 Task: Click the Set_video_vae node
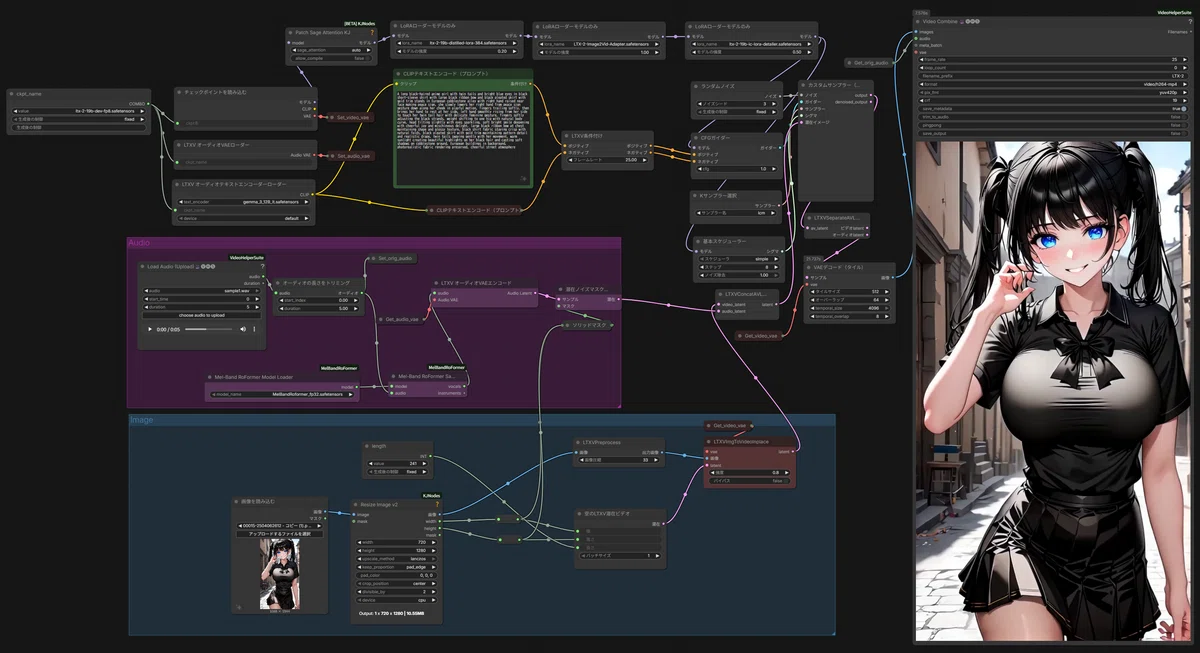point(352,117)
